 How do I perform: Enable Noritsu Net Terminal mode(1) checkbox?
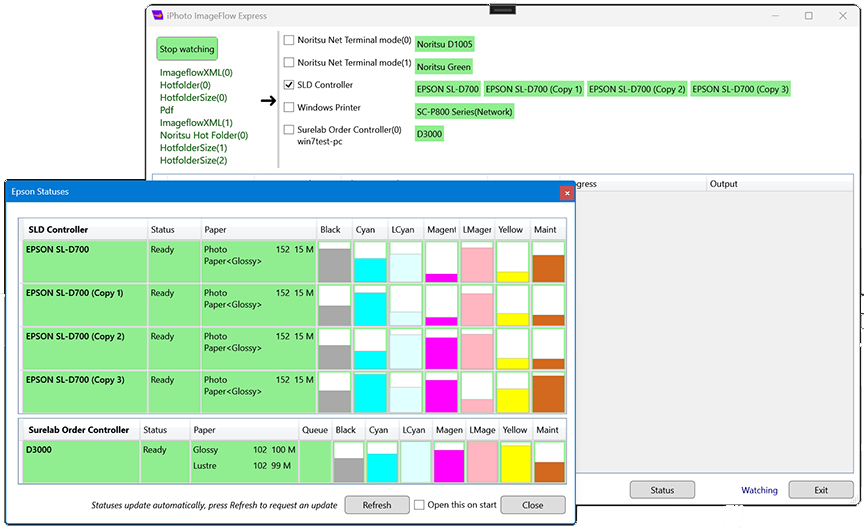pyautogui.click(x=289, y=62)
